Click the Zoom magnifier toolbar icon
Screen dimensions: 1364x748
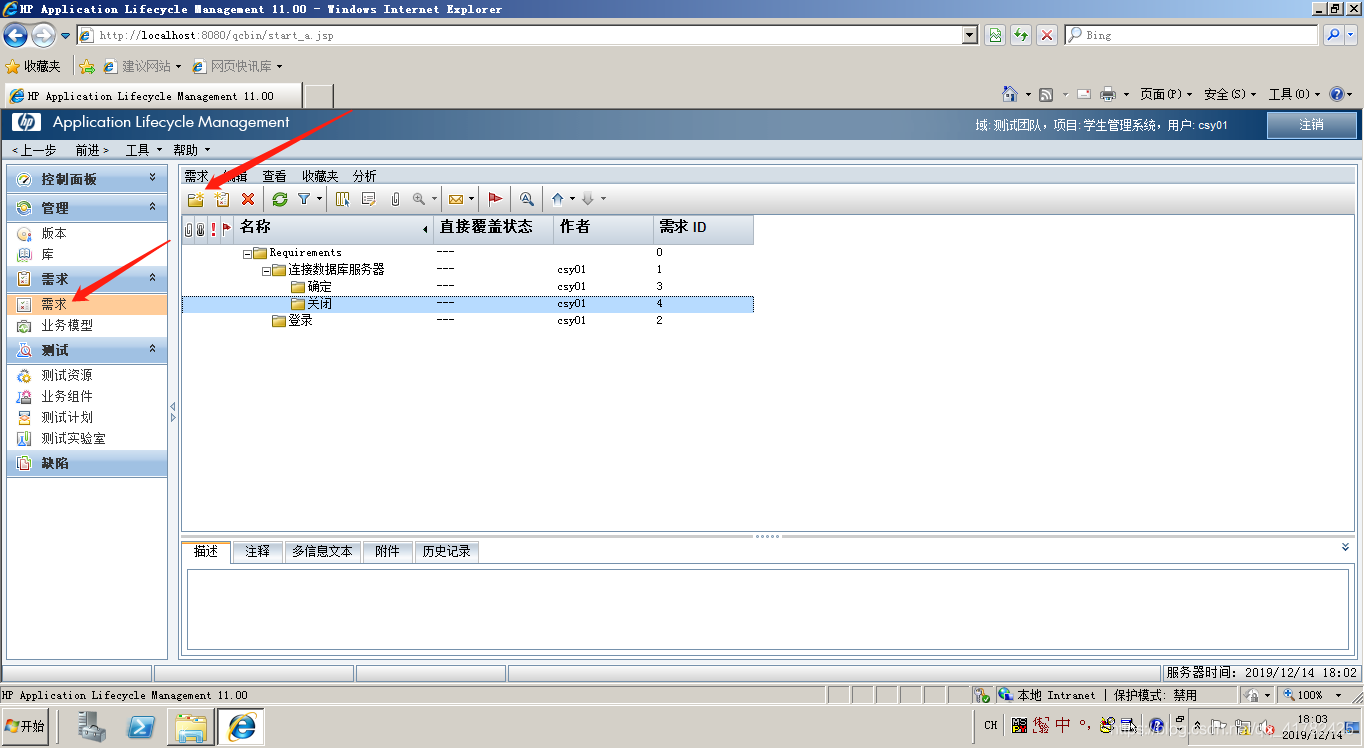(x=419, y=199)
